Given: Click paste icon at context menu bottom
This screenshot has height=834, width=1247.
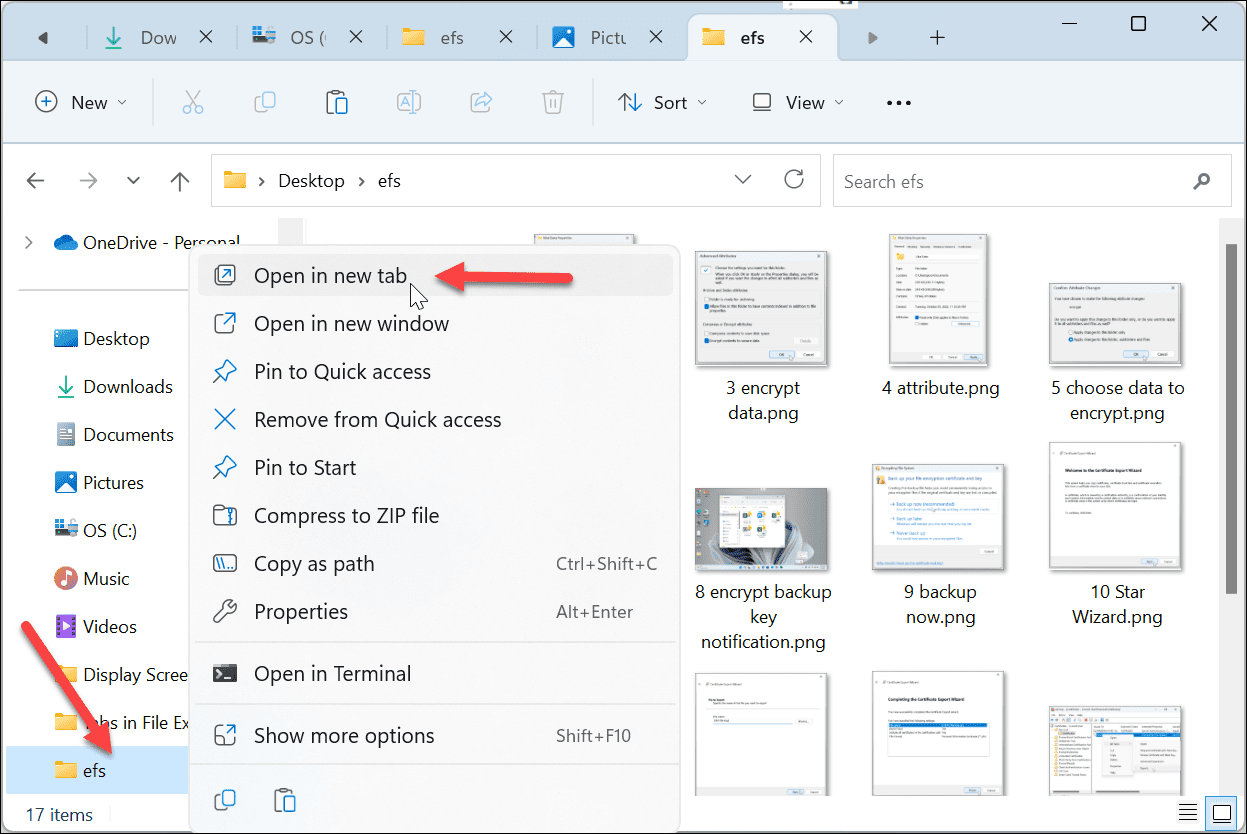Looking at the screenshot, I should 284,800.
